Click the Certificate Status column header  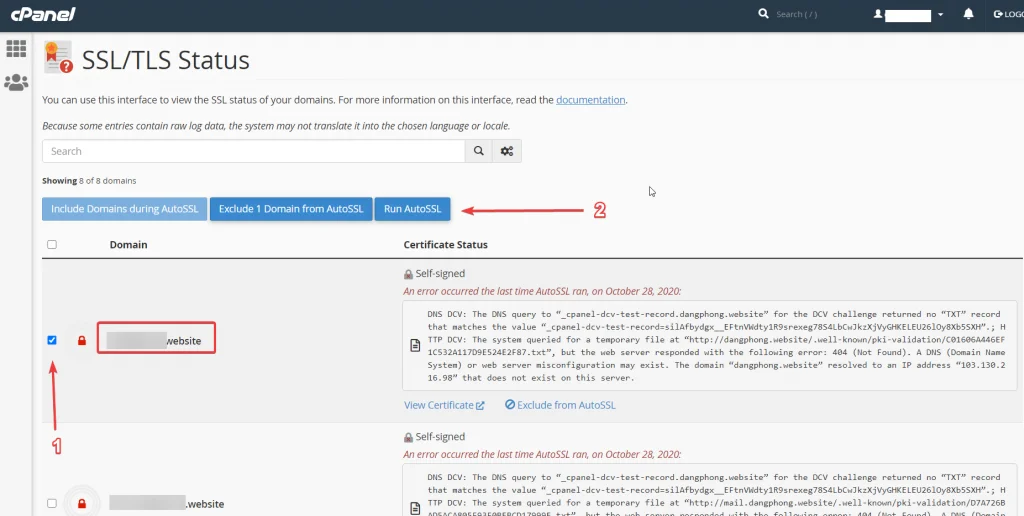(x=445, y=245)
